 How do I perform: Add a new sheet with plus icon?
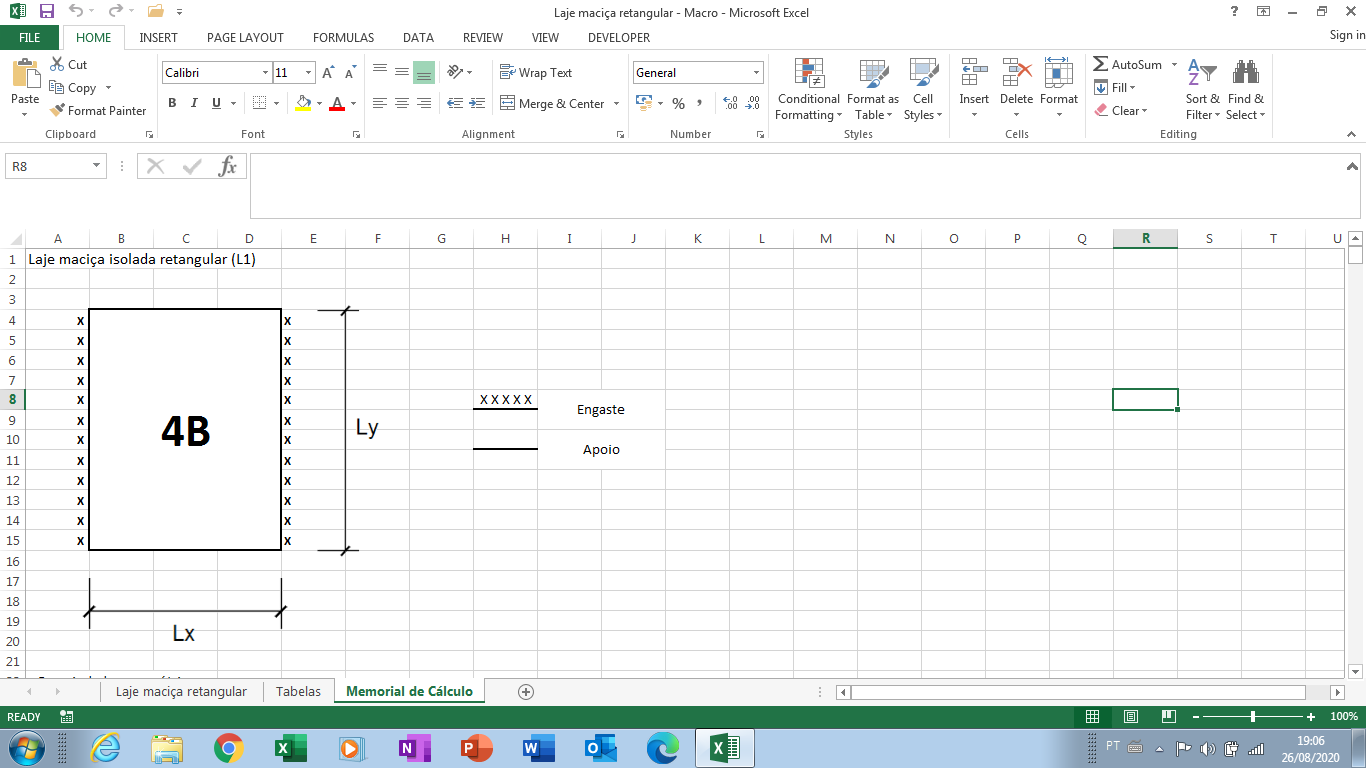click(526, 691)
